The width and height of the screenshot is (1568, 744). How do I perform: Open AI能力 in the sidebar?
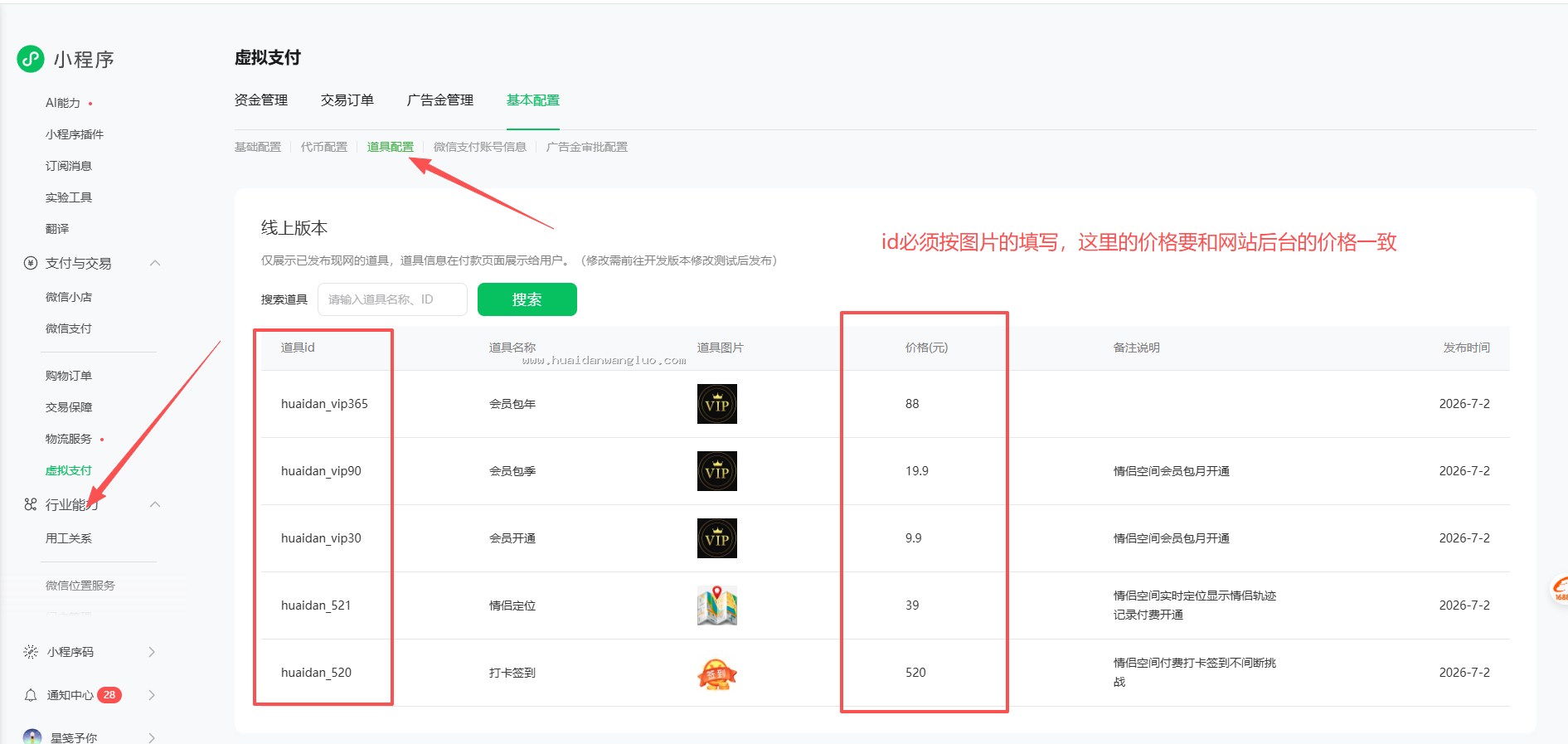(63, 103)
